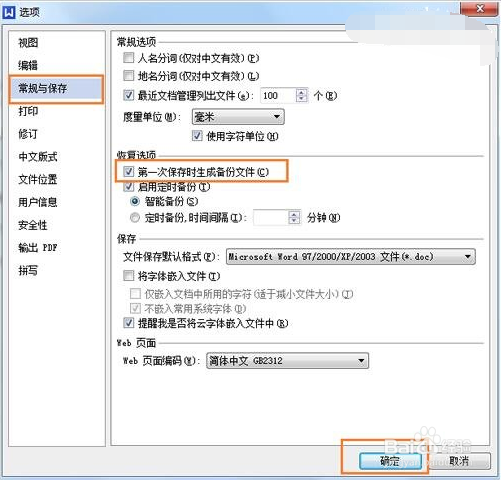501x480 pixels.
Task: Click the recent documents number field
Action: [278, 96]
